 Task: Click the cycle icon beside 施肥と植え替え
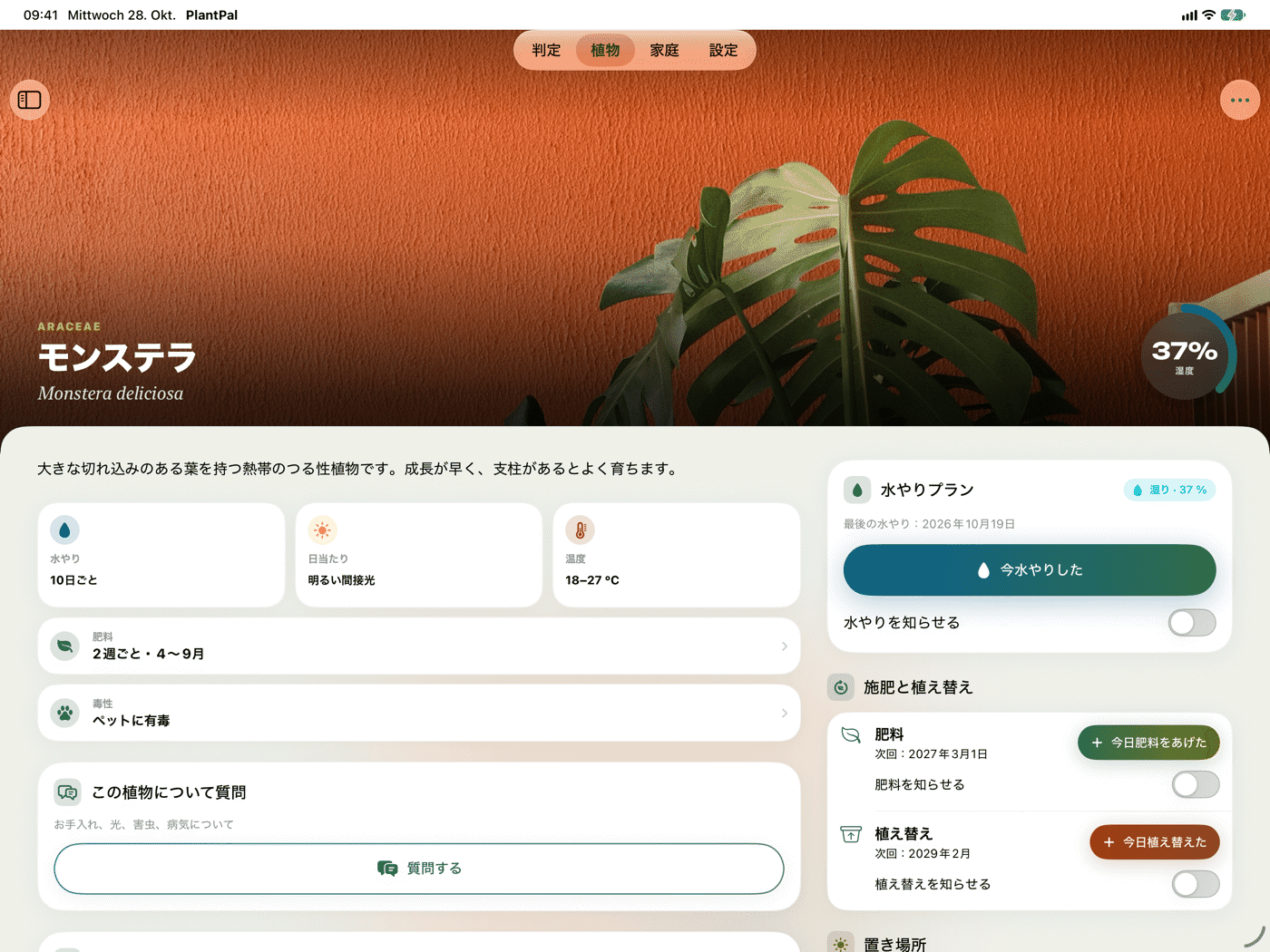(841, 687)
